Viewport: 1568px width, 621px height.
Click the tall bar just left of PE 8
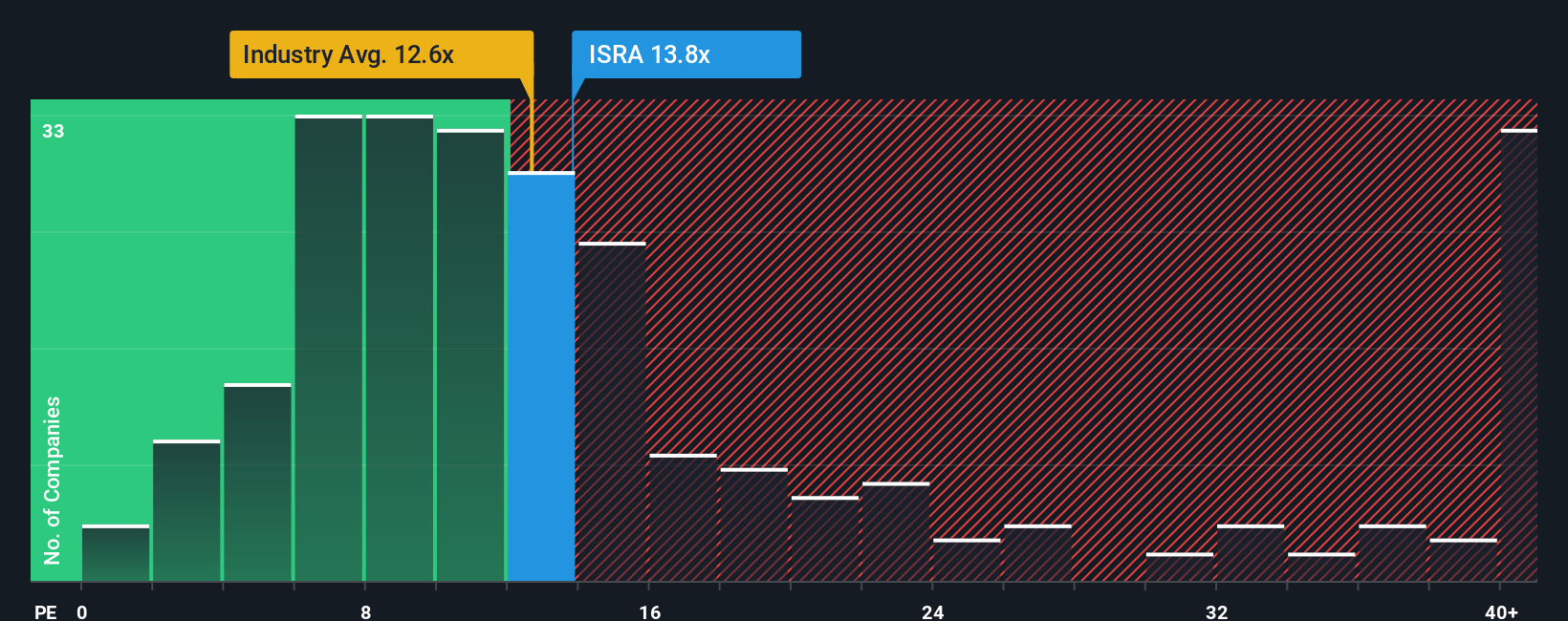(x=329, y=348)
